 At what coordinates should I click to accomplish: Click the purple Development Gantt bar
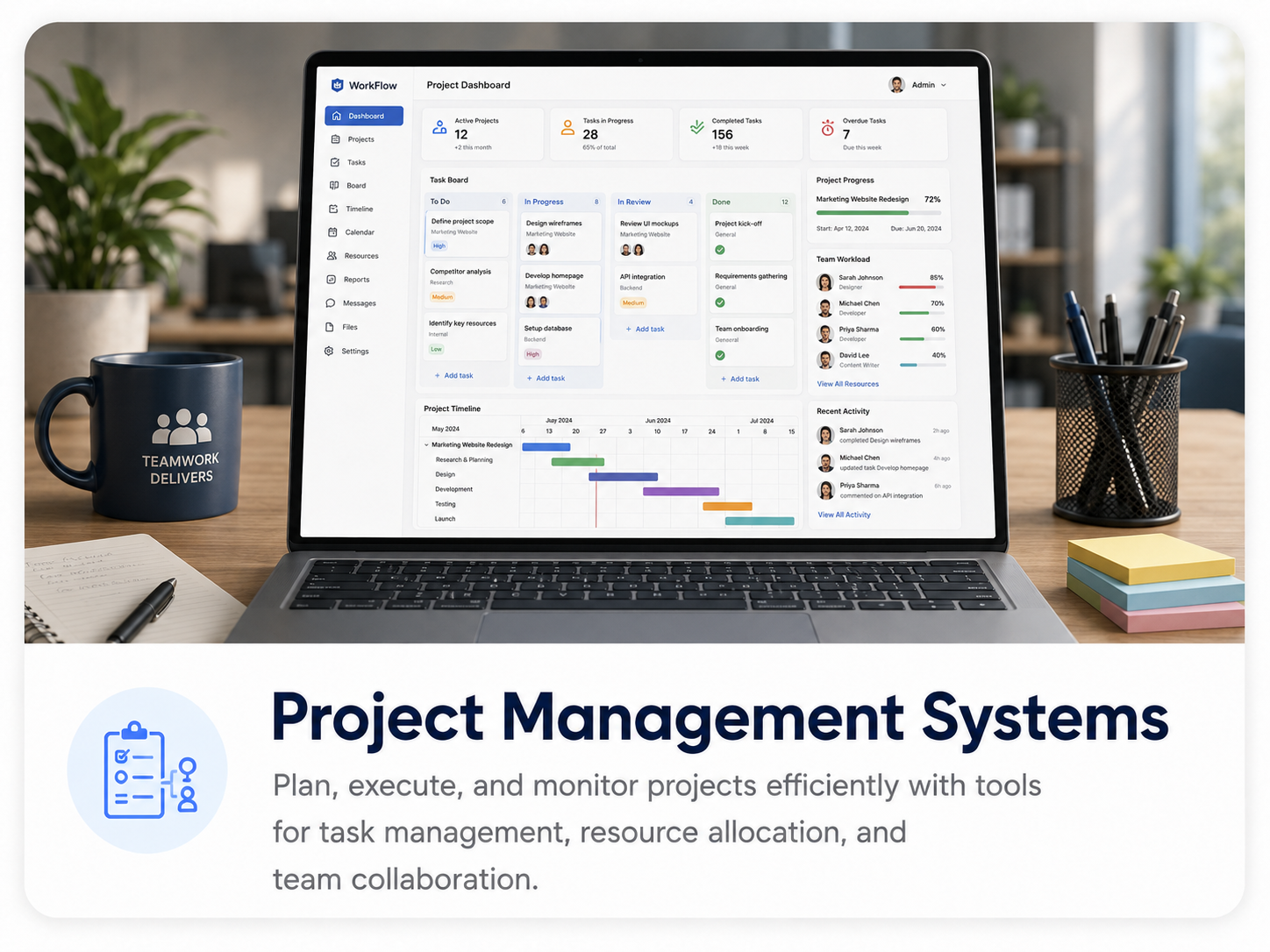pos(681,492)
